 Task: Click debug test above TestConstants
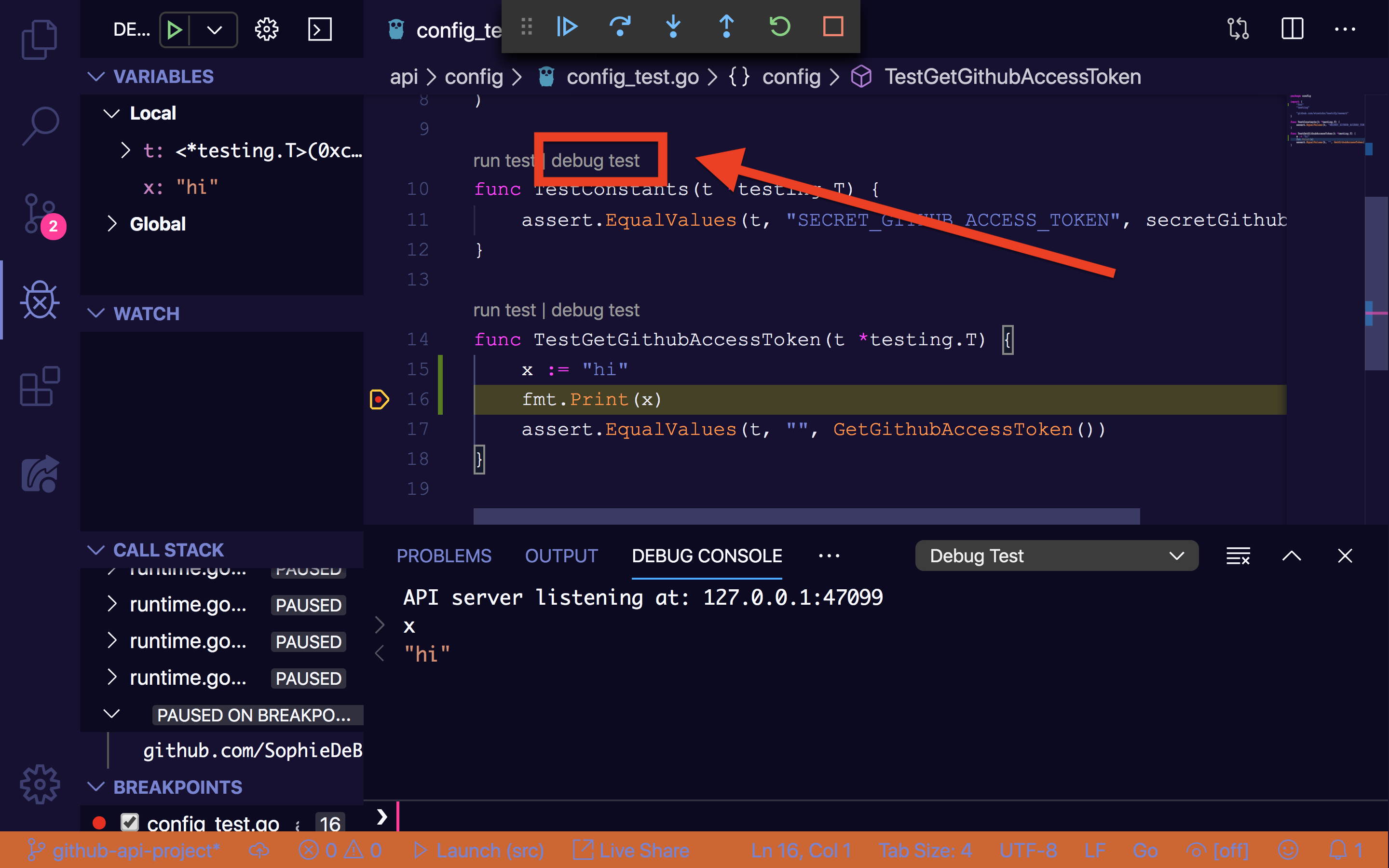[595, 161]
